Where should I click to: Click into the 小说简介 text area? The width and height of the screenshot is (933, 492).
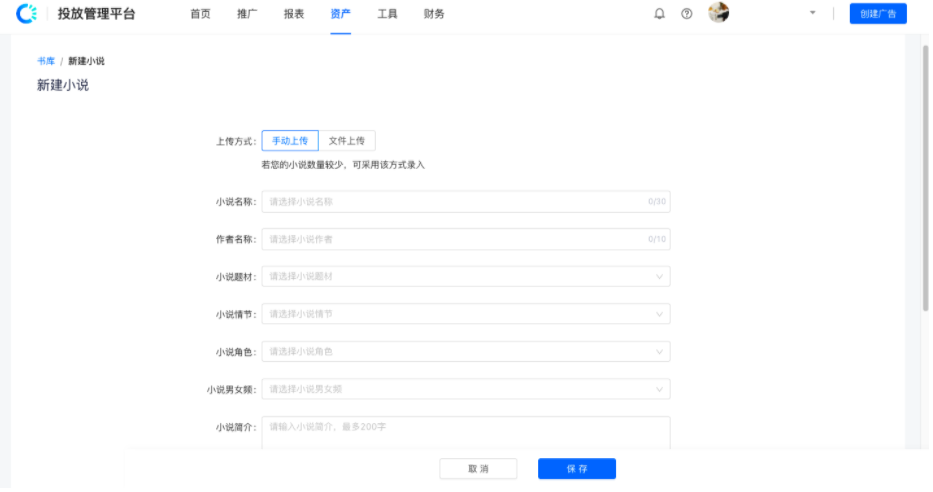click(466, 433)
